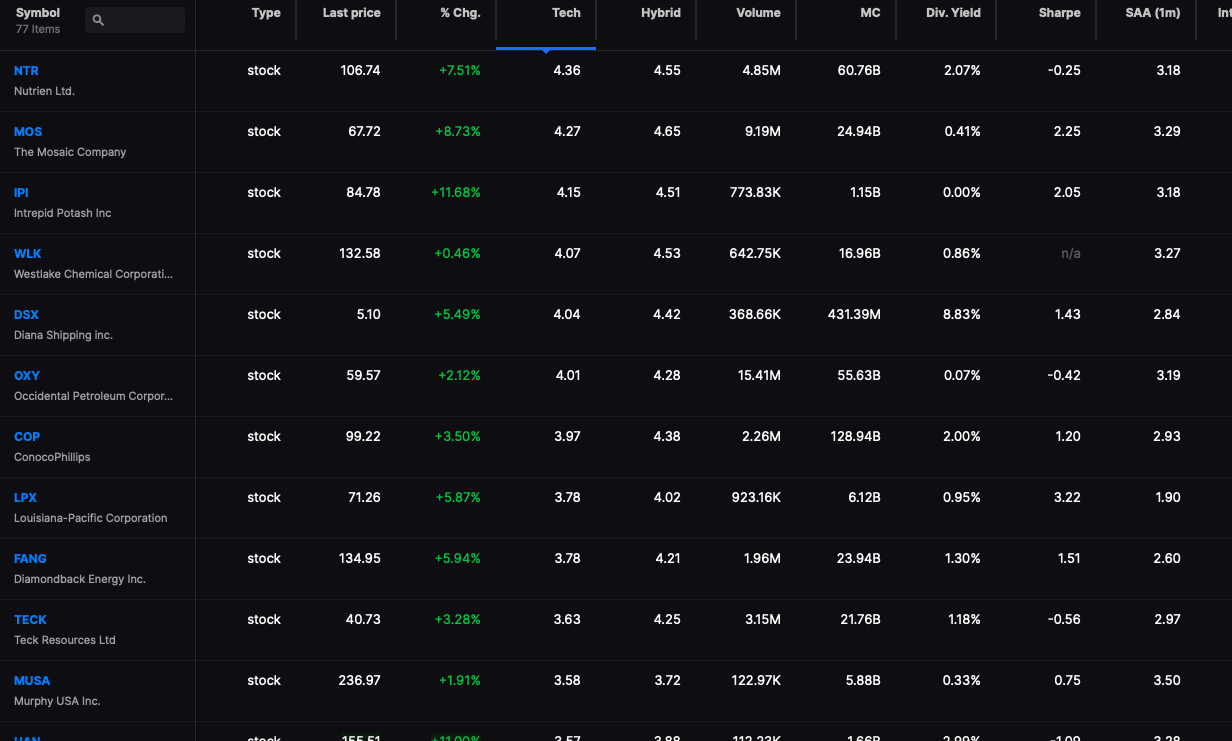Click the n/a Sharpe value for WLK
Viewport: 1232px width, 741px height.
click(1071, 254)
